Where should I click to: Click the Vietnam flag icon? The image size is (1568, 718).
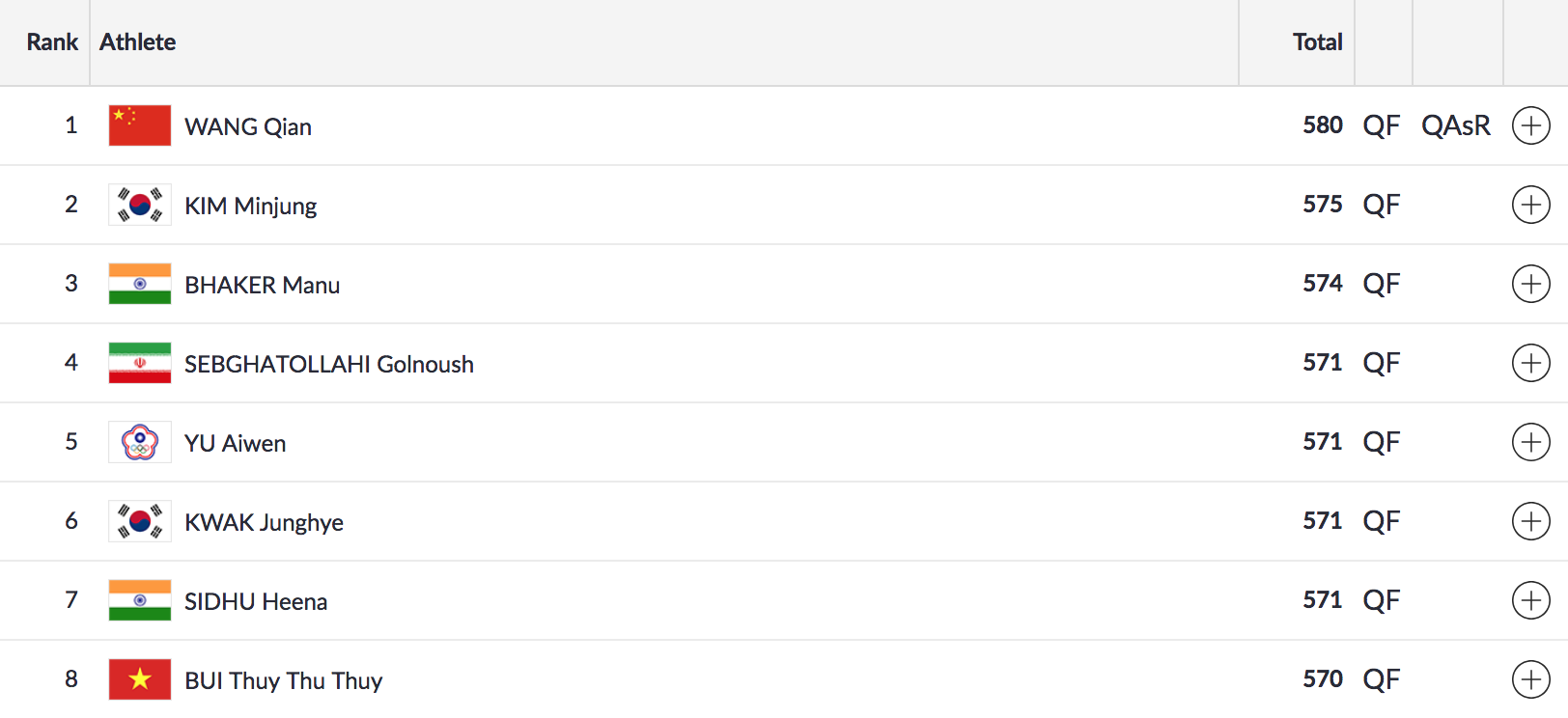coord(140,679)
